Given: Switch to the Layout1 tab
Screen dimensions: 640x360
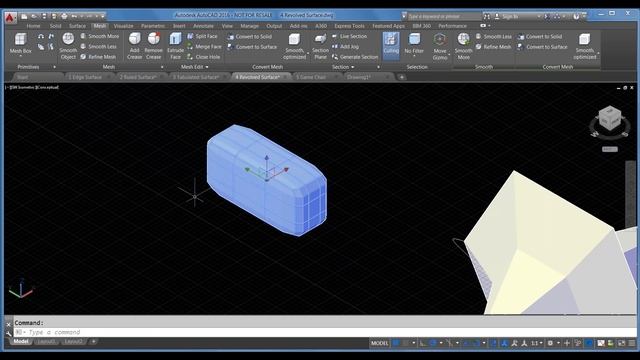Looking at the screenshot, I should (46, 341).
